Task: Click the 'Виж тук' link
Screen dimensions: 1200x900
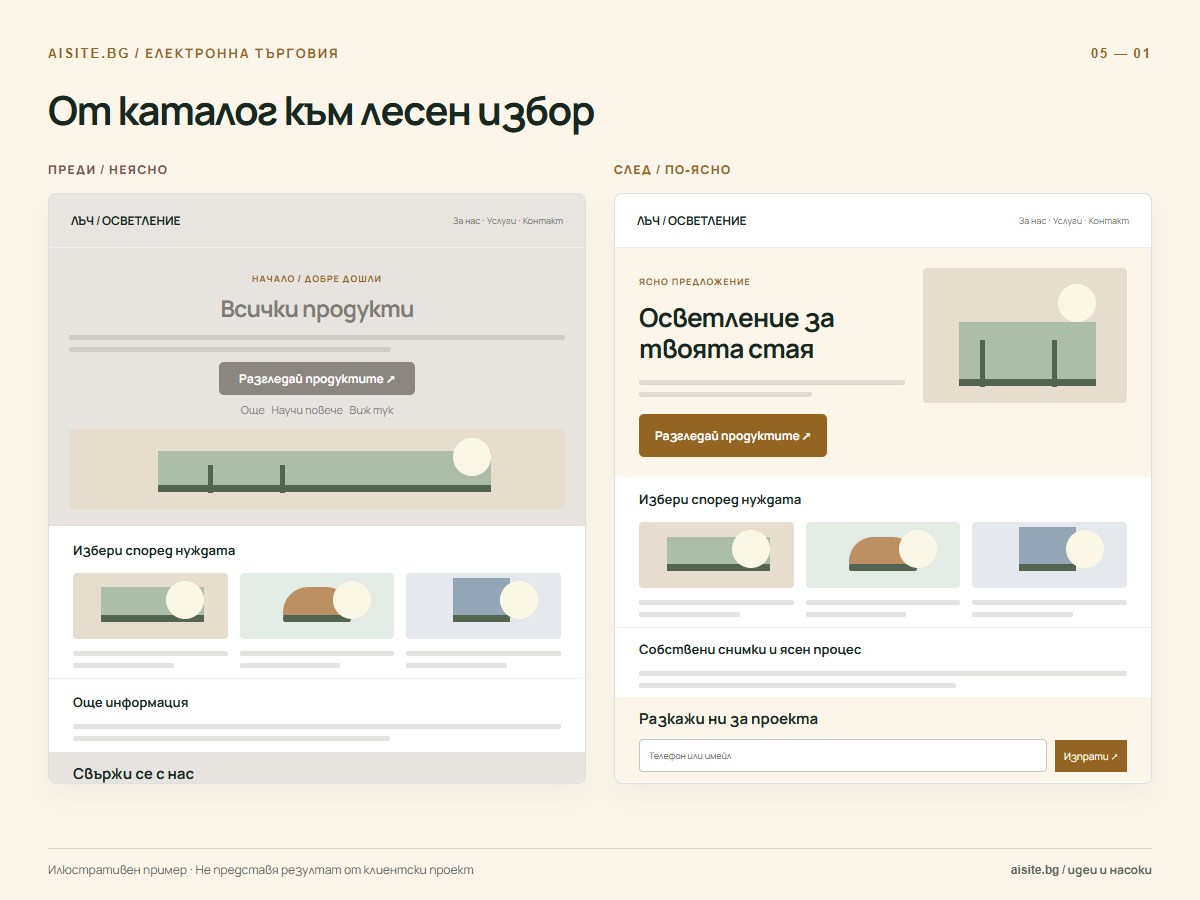Action: [372, 411]
